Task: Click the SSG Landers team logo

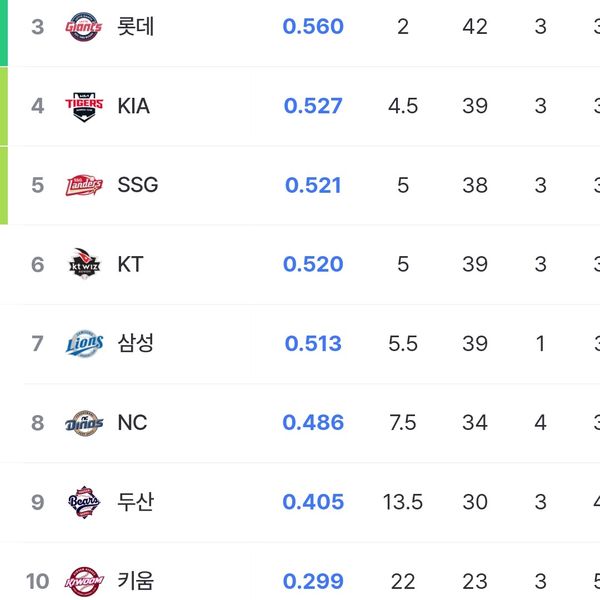Action: (x=84, y=185)
